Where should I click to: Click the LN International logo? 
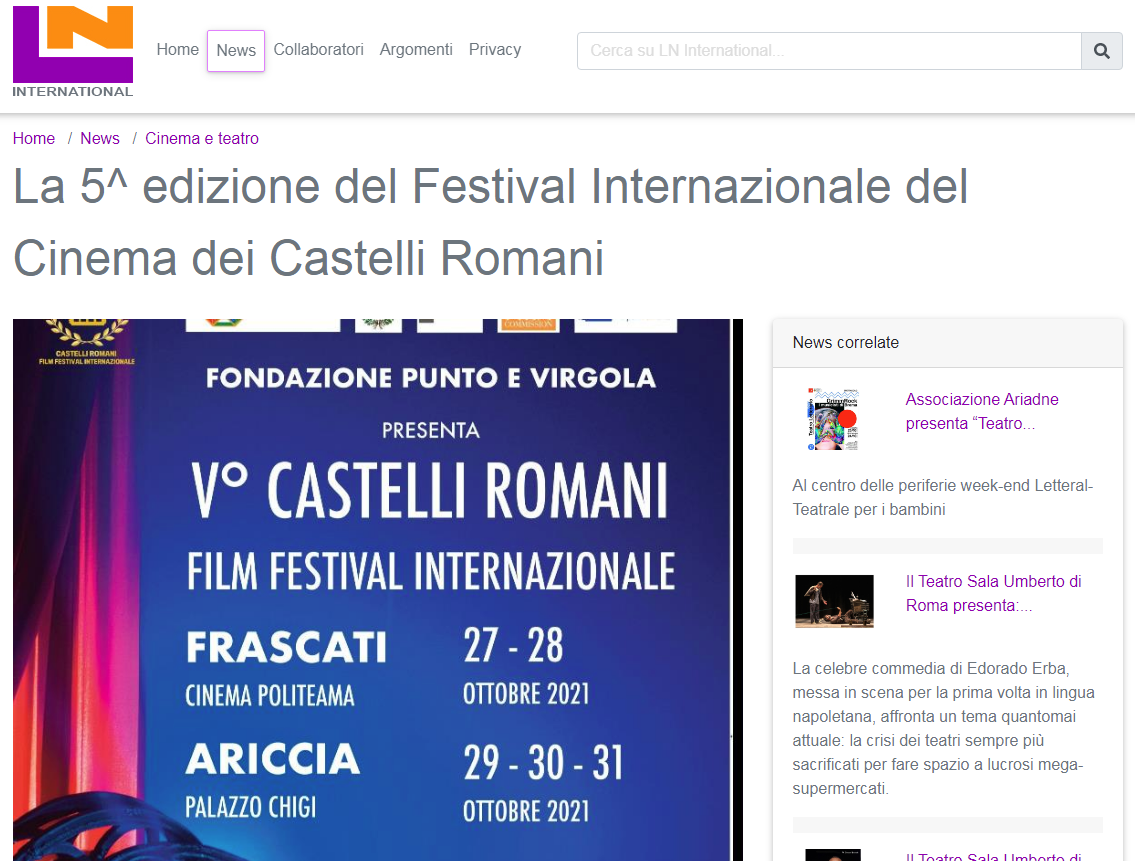72,51
